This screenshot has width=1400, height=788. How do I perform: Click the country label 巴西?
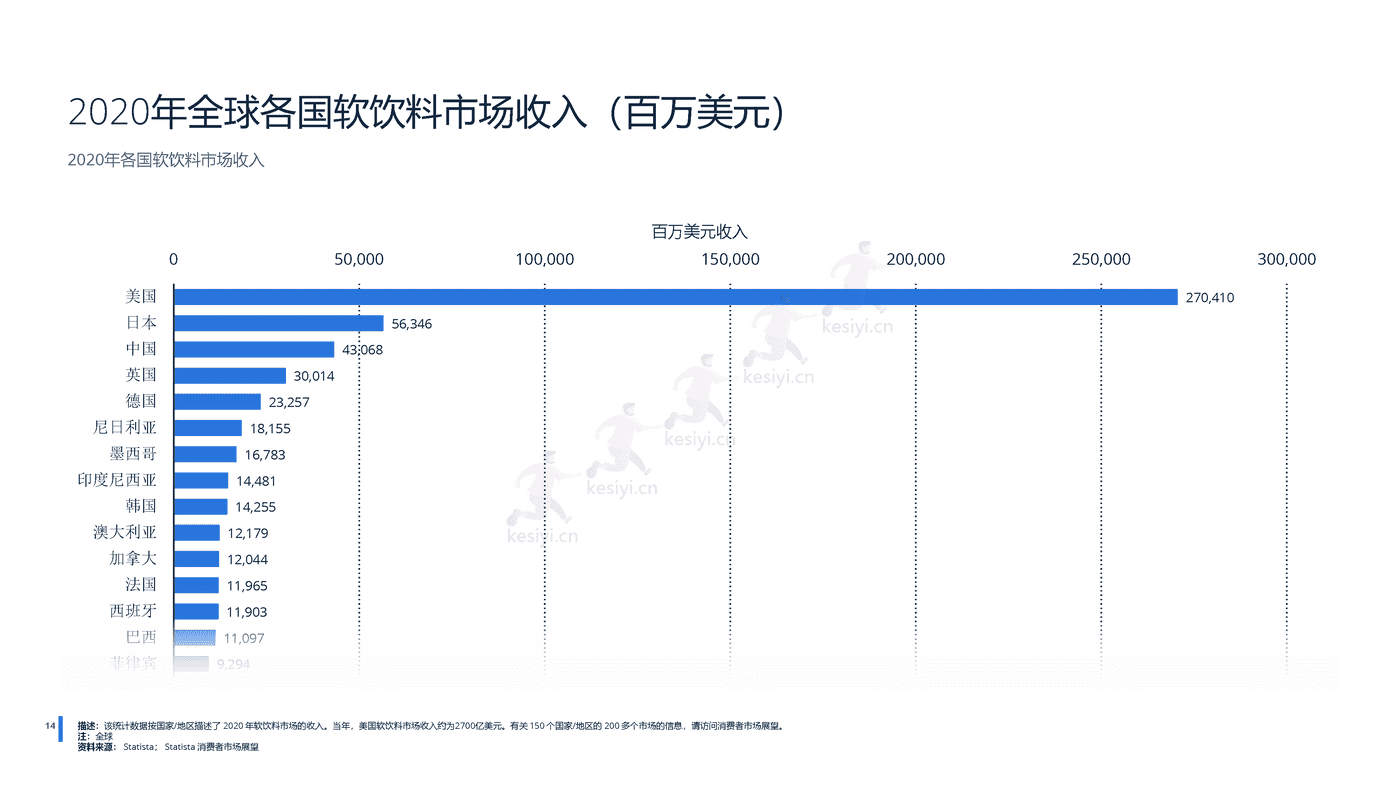pos(141,638)
